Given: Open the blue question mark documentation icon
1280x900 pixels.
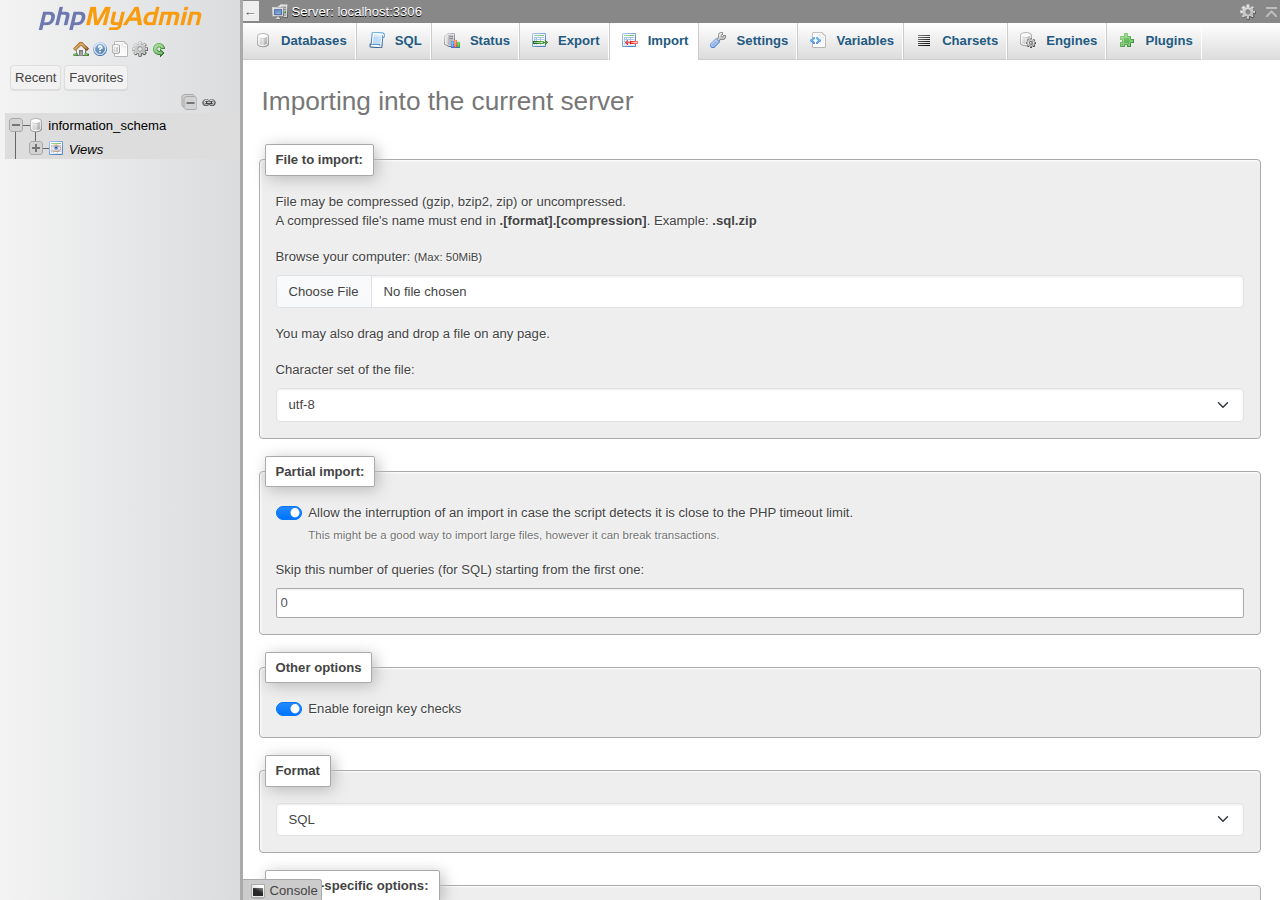Looking at the screenshot, I should [x=100, y=49].
